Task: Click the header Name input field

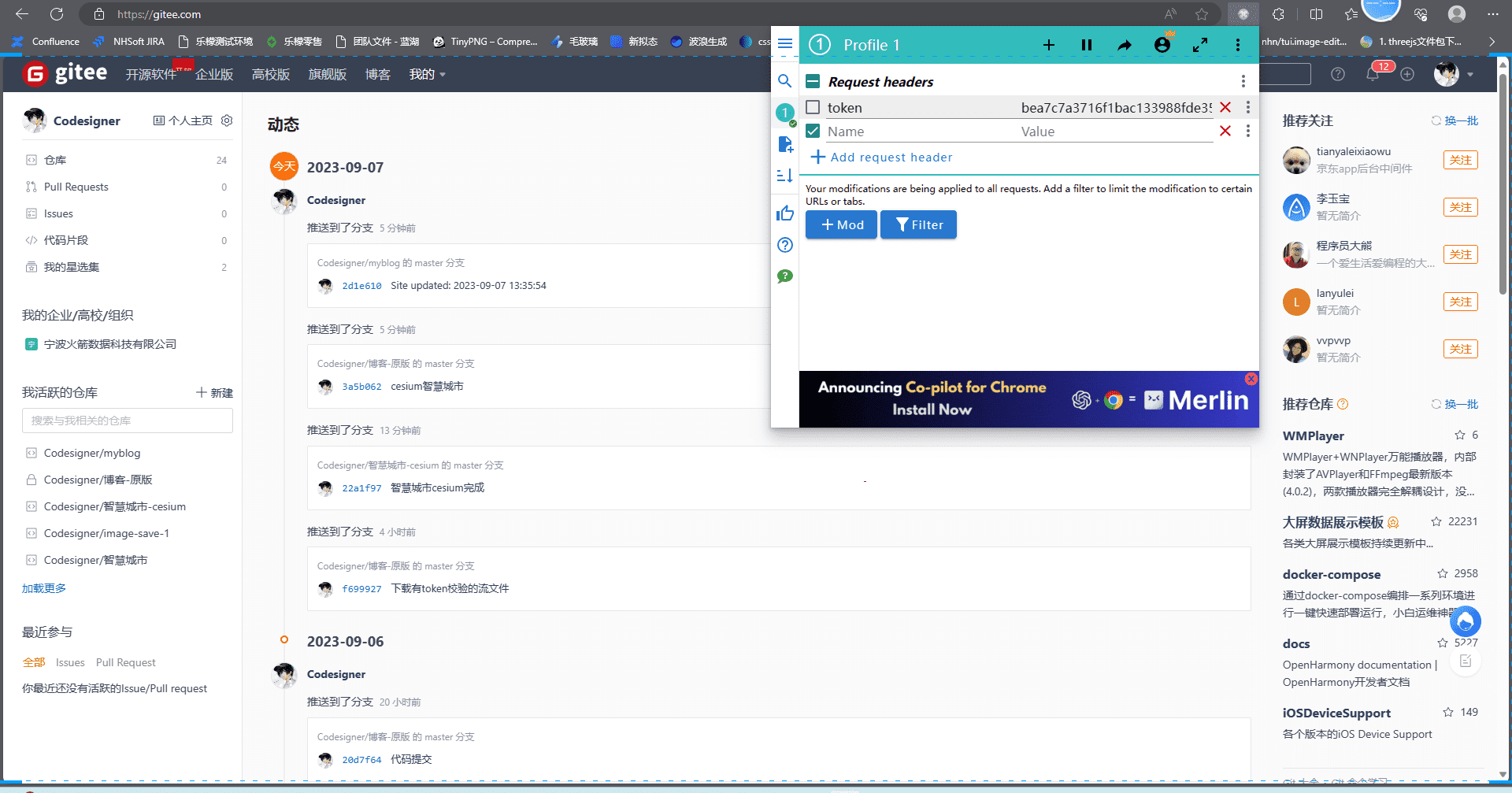Action: tap(919, 132)
